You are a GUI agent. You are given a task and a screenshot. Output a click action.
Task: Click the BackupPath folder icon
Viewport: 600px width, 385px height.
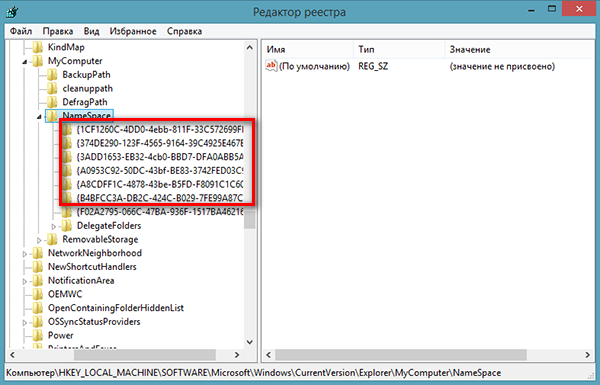click(52, 75)
